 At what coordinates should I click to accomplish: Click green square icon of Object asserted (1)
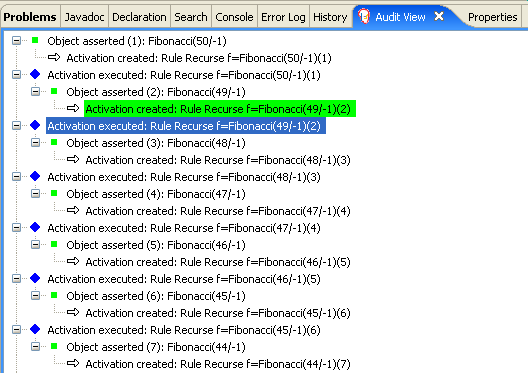tap(35, 40)
